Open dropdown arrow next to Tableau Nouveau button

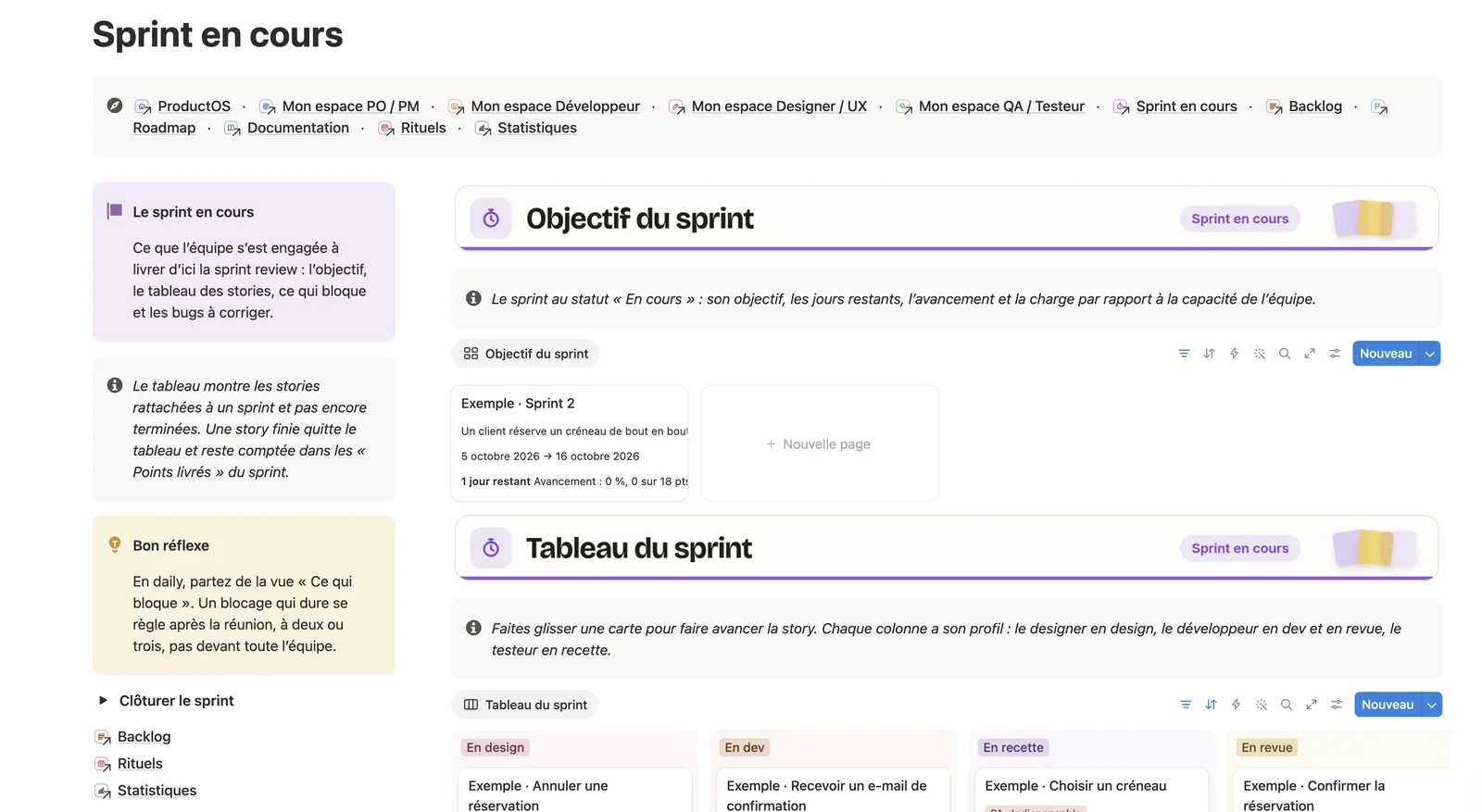coord(1432,705)
